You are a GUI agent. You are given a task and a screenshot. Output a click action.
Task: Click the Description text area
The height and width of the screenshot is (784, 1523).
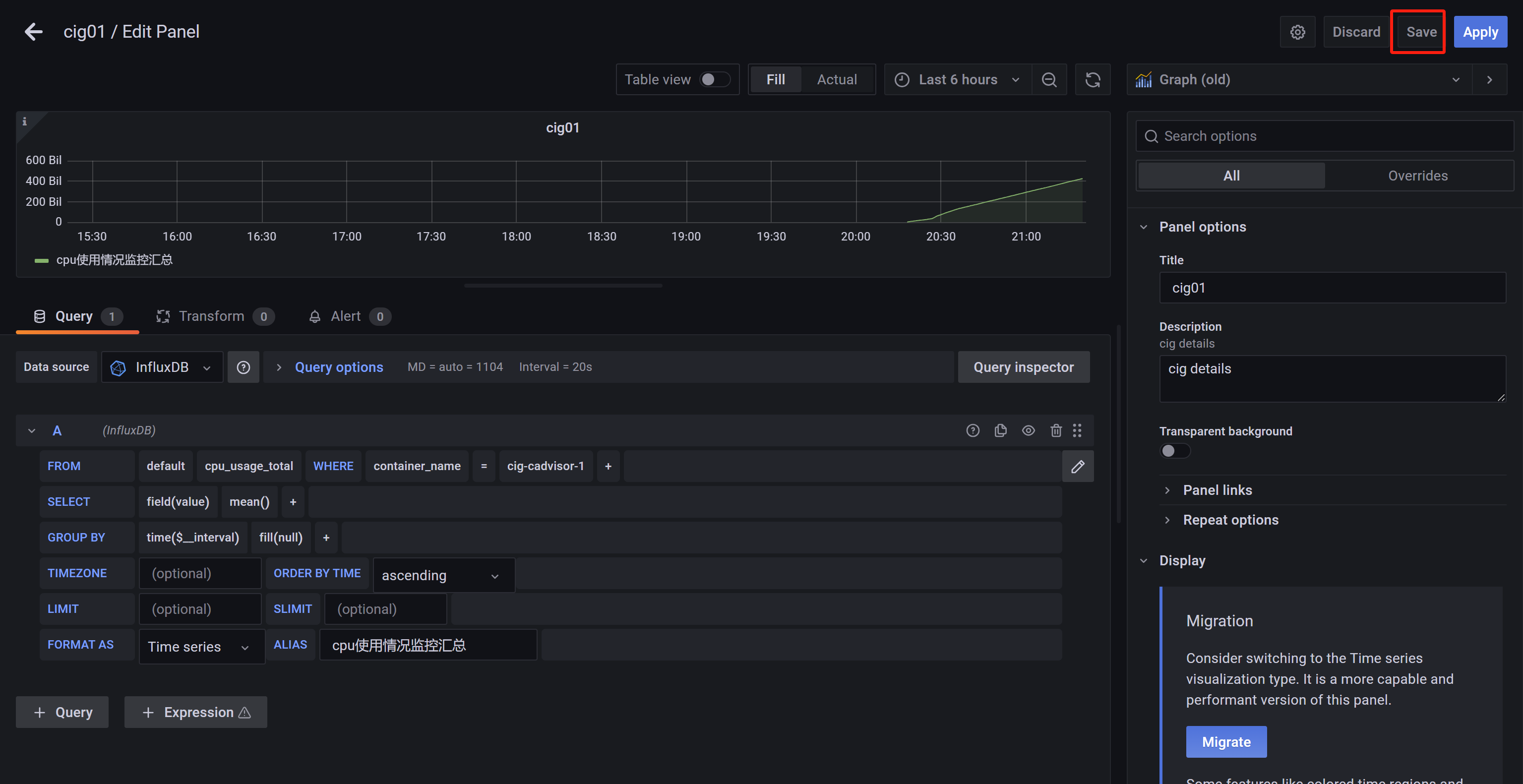pyautogui.click(x=1333, y=379)
